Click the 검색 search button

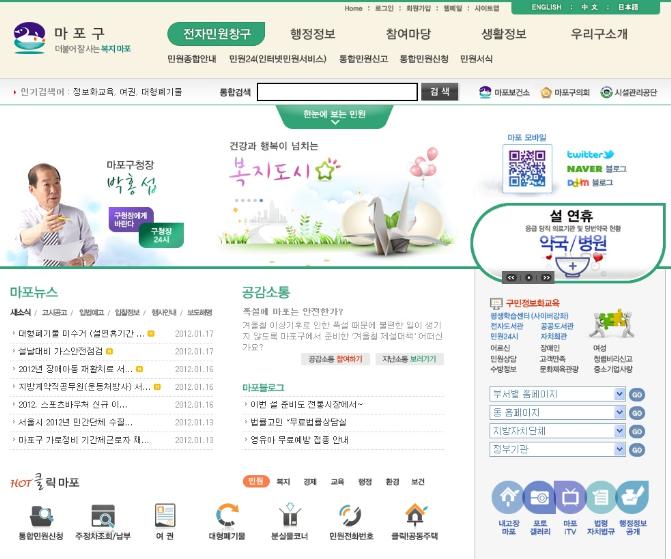pos(439,92)
